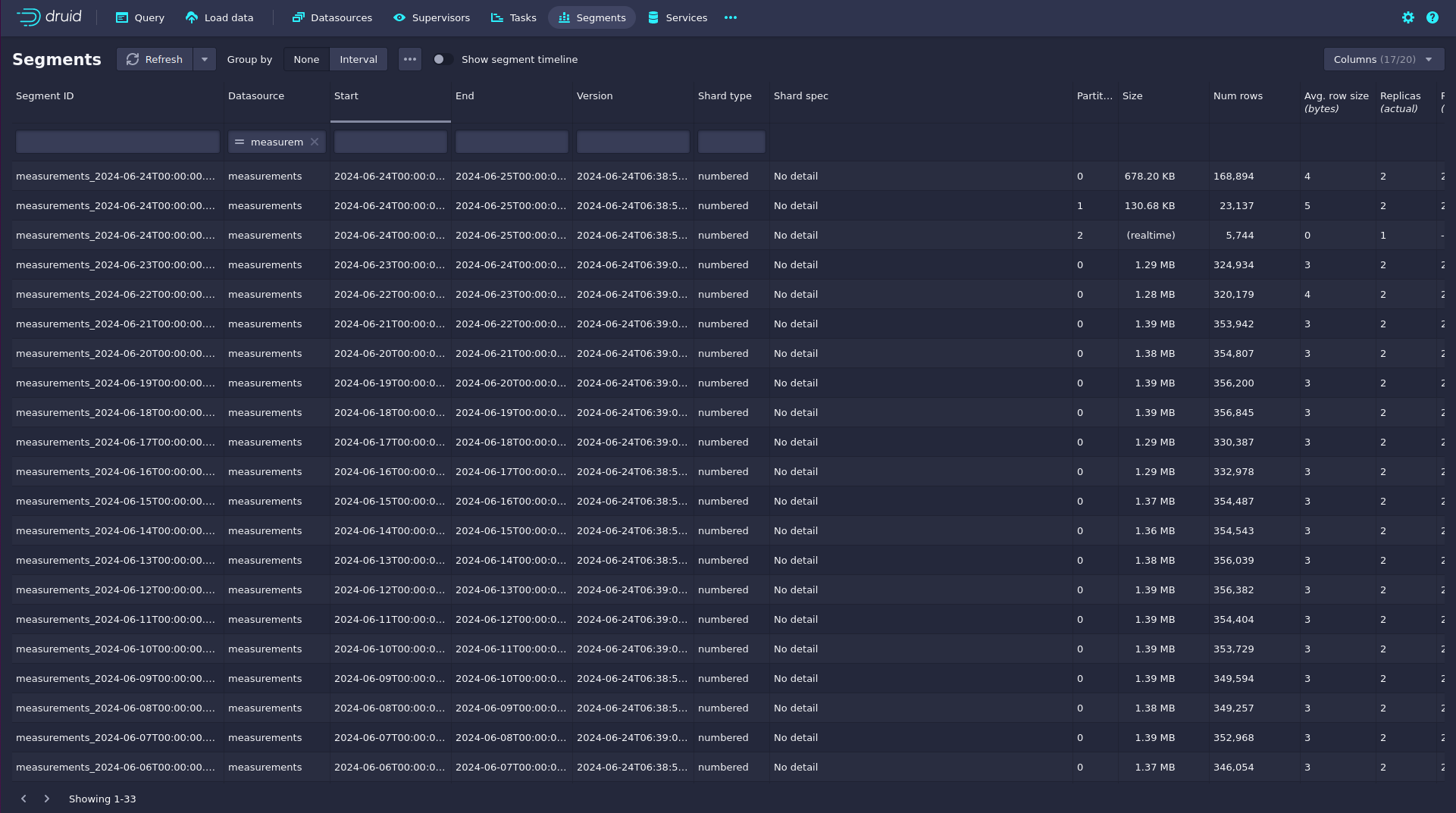Screen dimensions: 1456x813
Task: Click the three-dots more menu in navbar
Action: (730, 17)
